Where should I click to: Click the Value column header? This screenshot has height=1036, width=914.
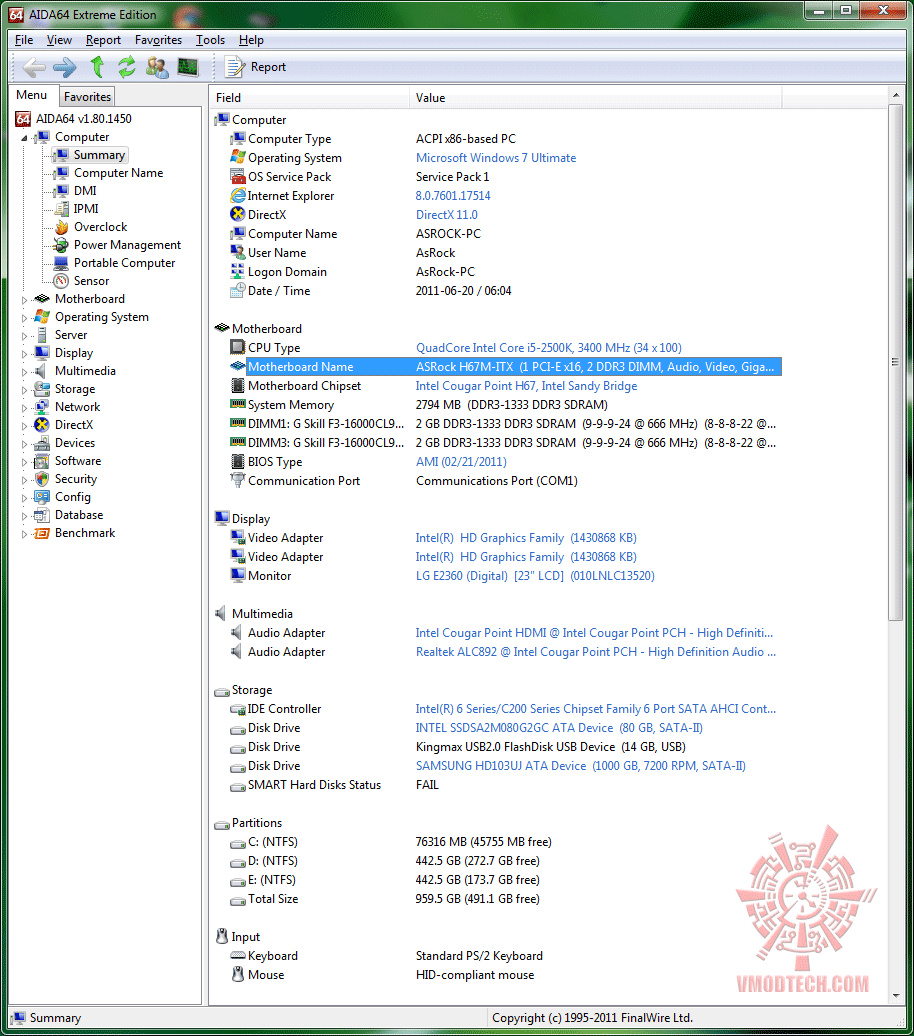[595, 98]
